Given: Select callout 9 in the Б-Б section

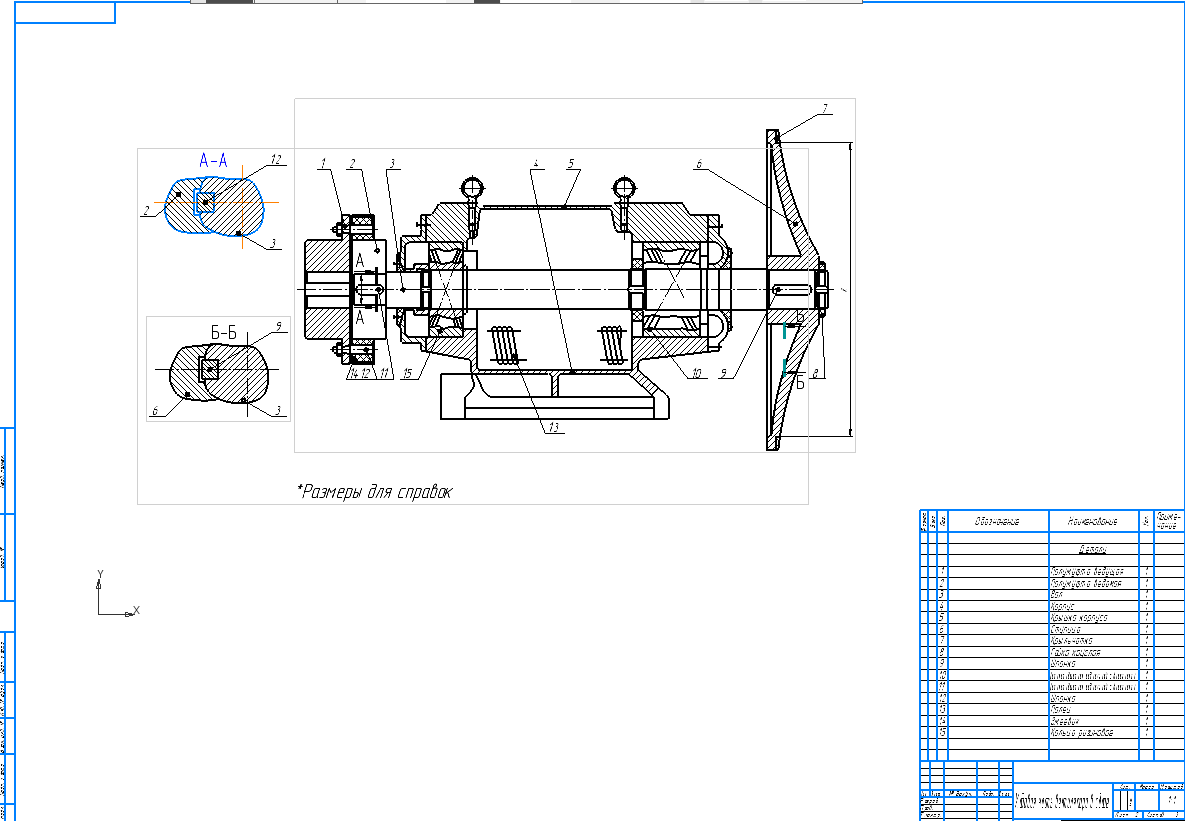Looking at the screenshot, I should point(279,324).
